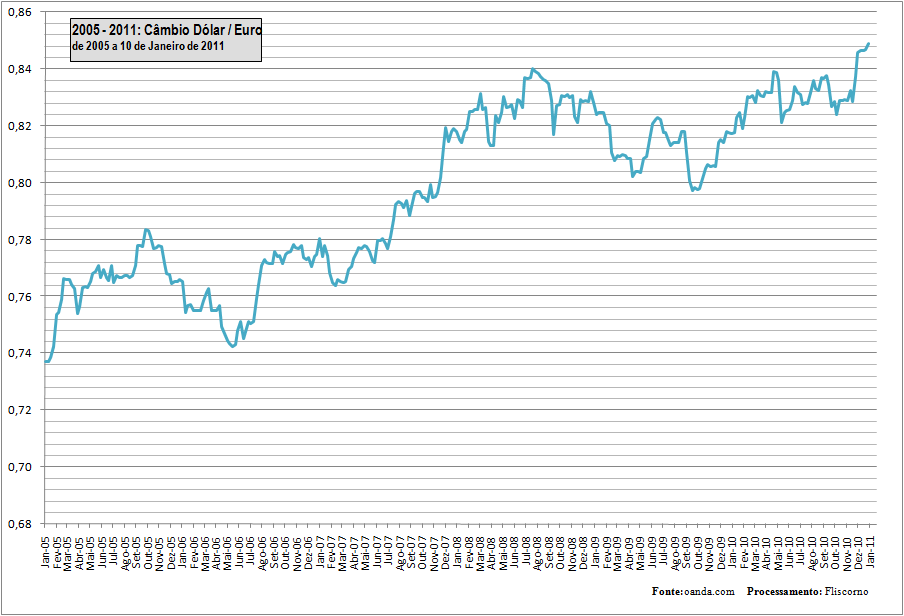This screenshot has height=616, width=904.
Task: Click the y-axis label 0,78
Action: pos(20,239)
